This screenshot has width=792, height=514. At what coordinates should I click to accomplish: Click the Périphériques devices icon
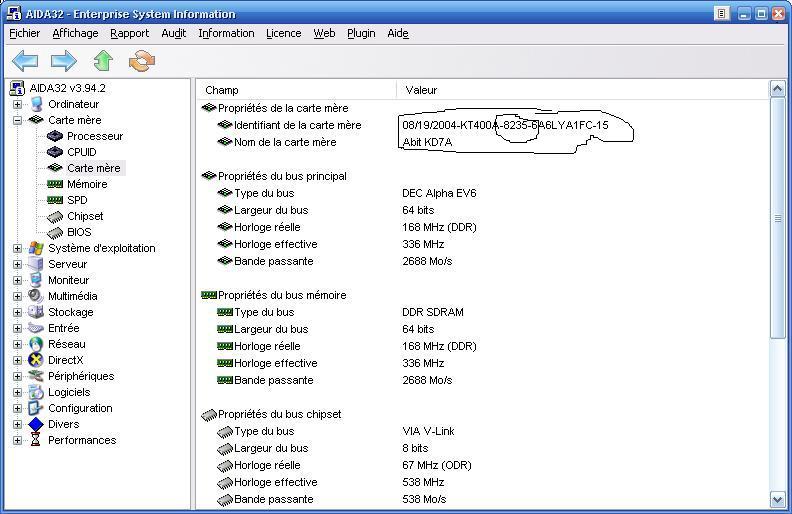tap(36, 376)
